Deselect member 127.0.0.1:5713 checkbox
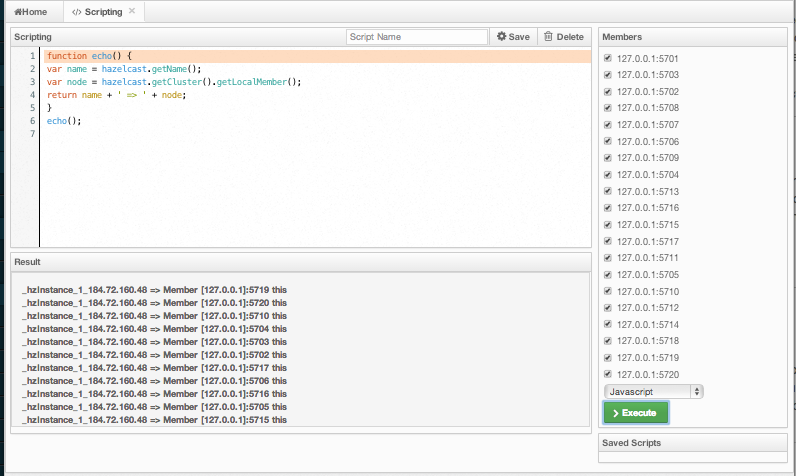The width and height of the screenshot is (796, 476). [x=608, y=191]
